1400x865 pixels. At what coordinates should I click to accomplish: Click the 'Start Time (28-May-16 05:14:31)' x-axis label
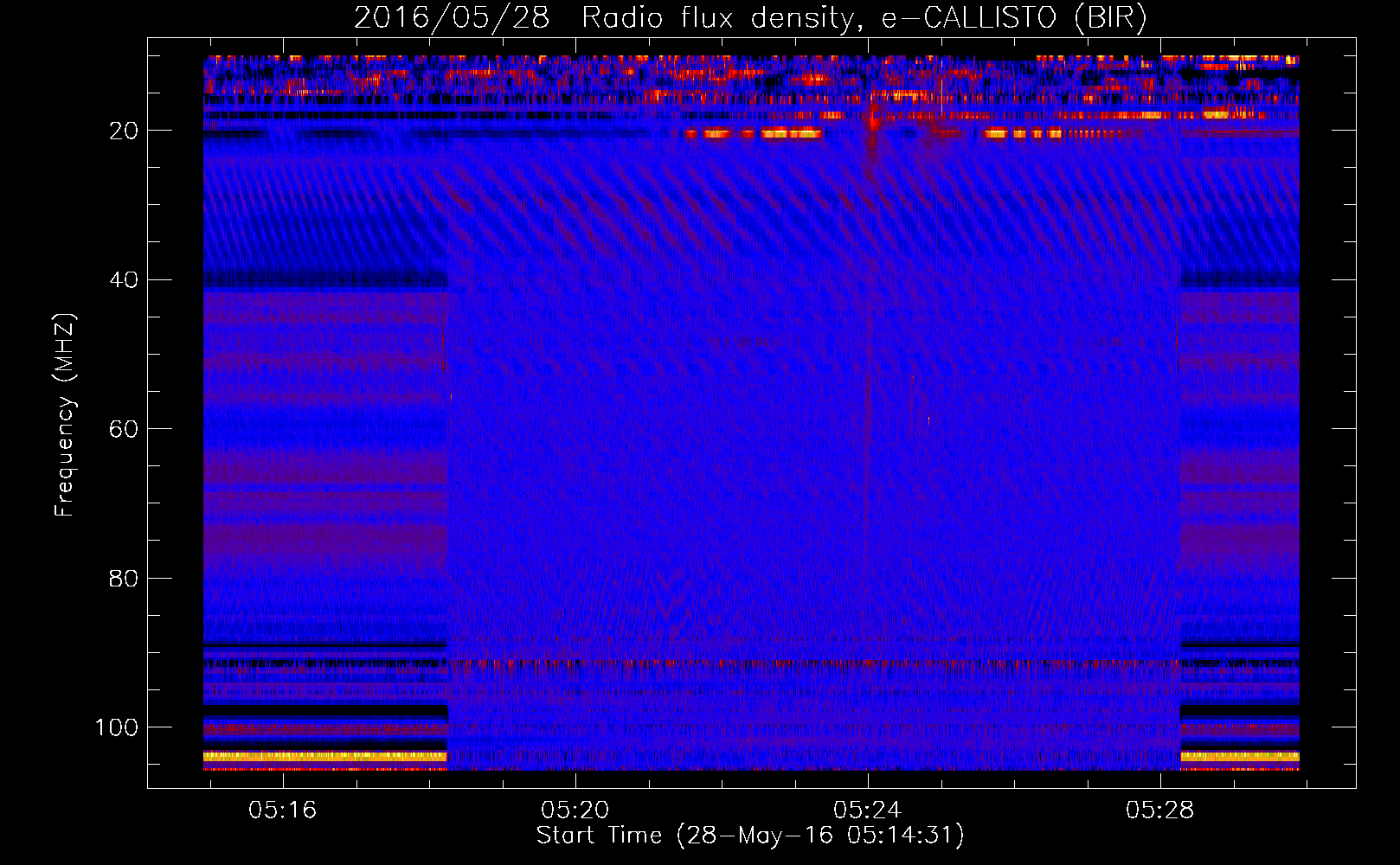click(750, 836)
